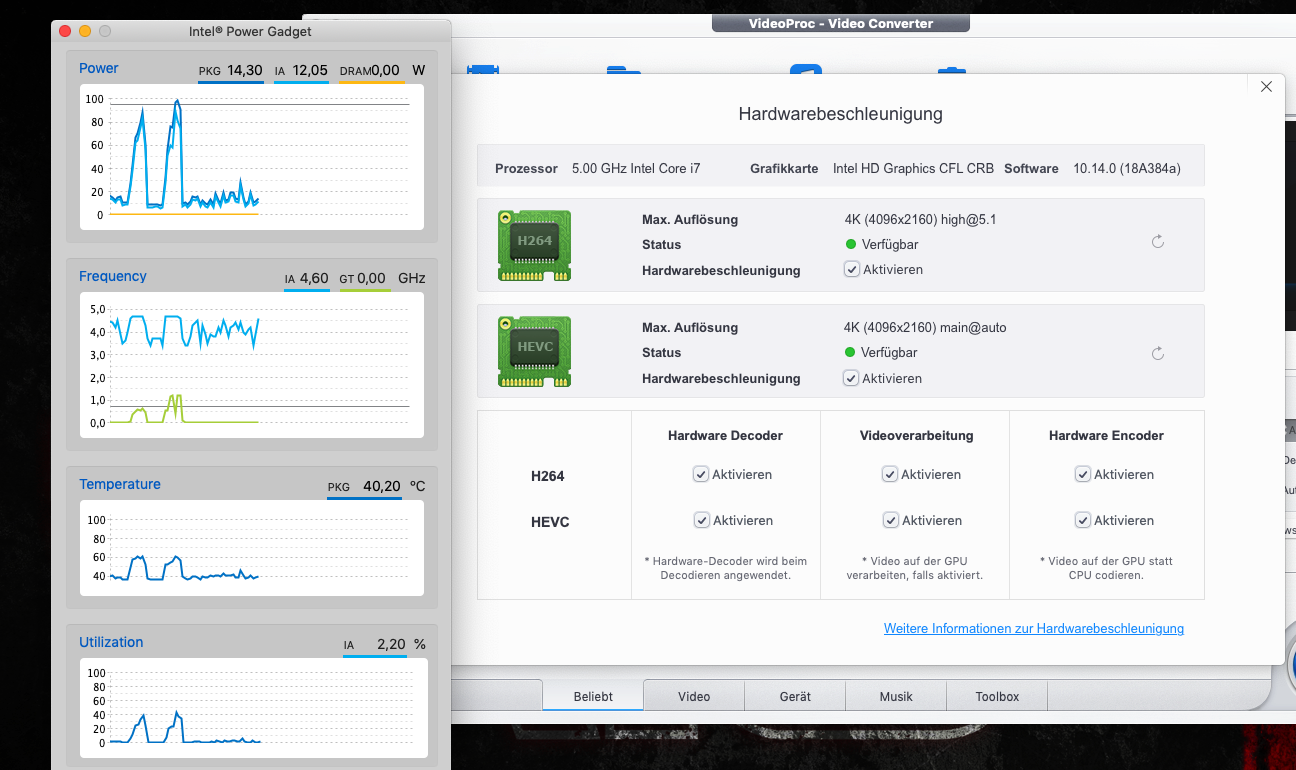
Task: Minimize the Intel Power Gadget window
Action: point(85,31)
